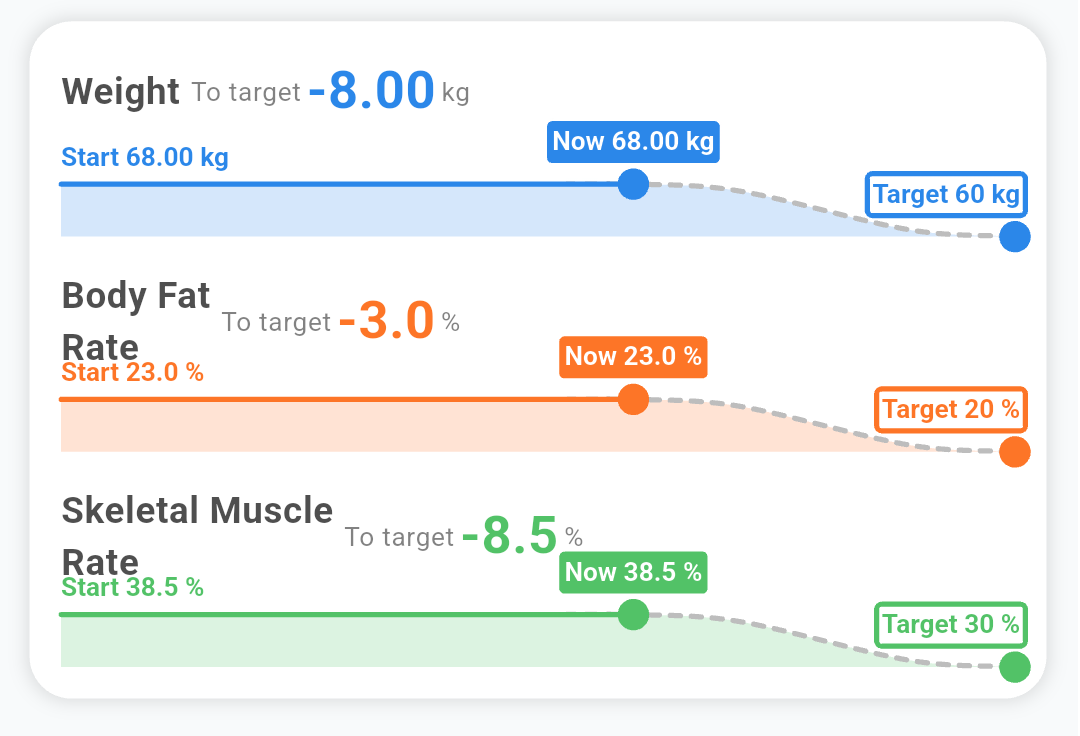The width and height of the screenshot is (1080, 736).
Task: Open the Body Fat Rate heading
Action: [136, 320]
